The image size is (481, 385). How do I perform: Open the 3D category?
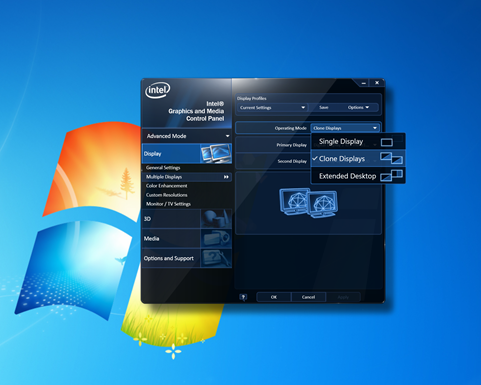(x=187, y=219)
